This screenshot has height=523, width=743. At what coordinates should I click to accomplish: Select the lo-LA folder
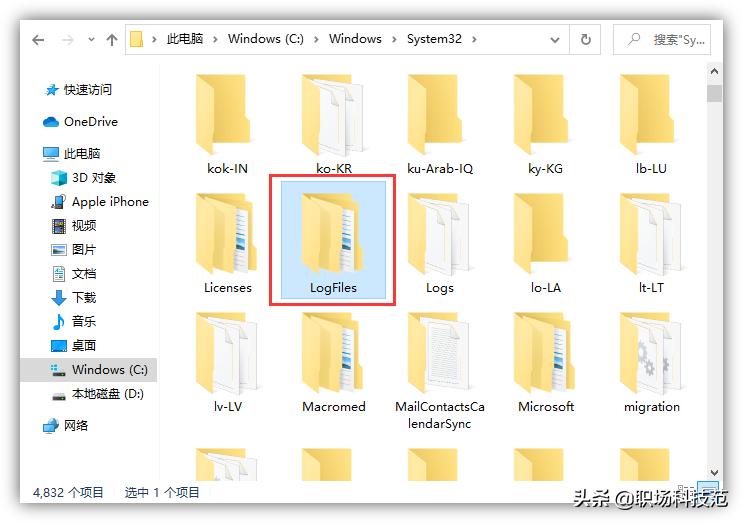tap(545, 243)
